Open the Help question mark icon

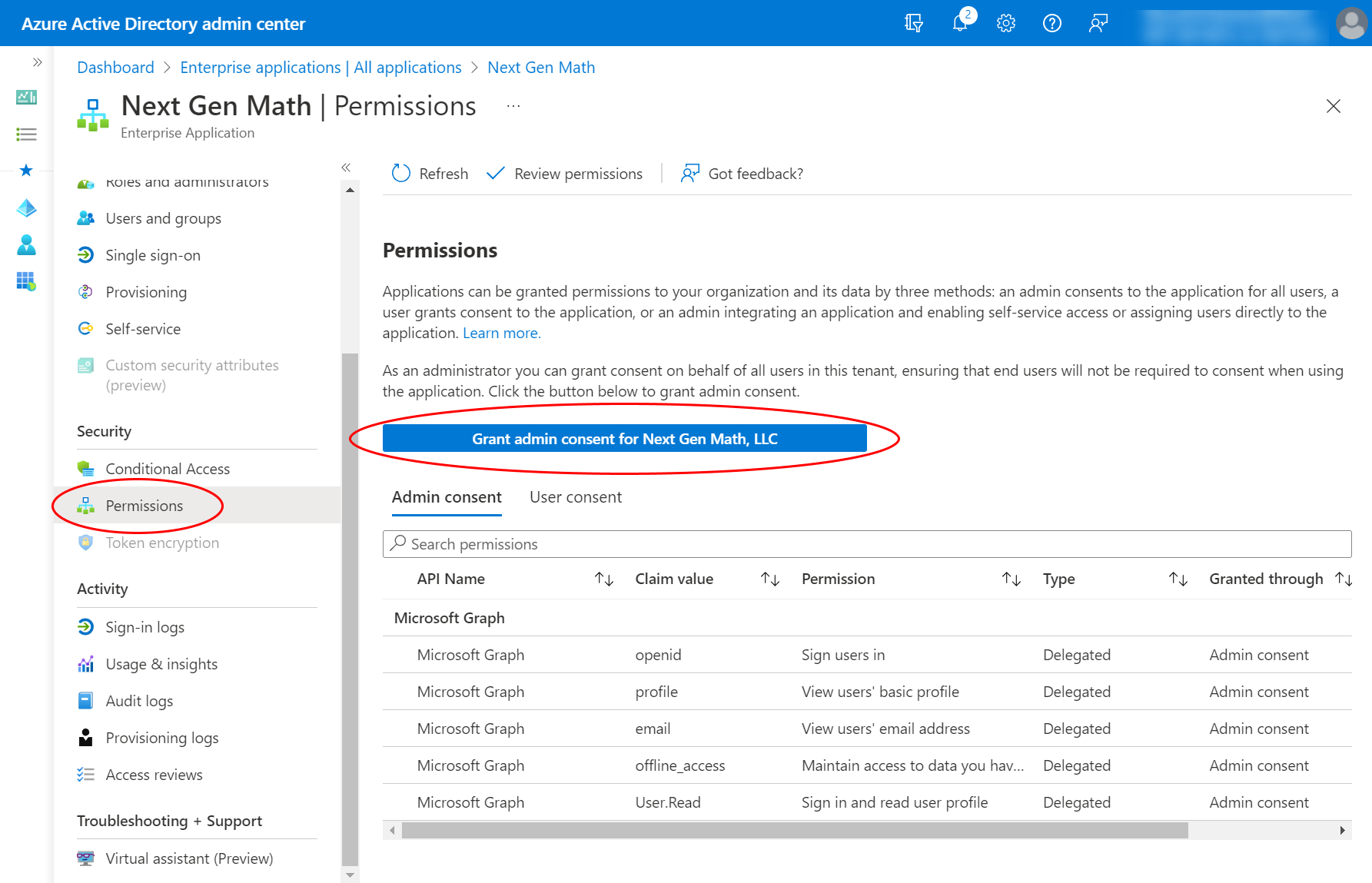(1052, 23)
